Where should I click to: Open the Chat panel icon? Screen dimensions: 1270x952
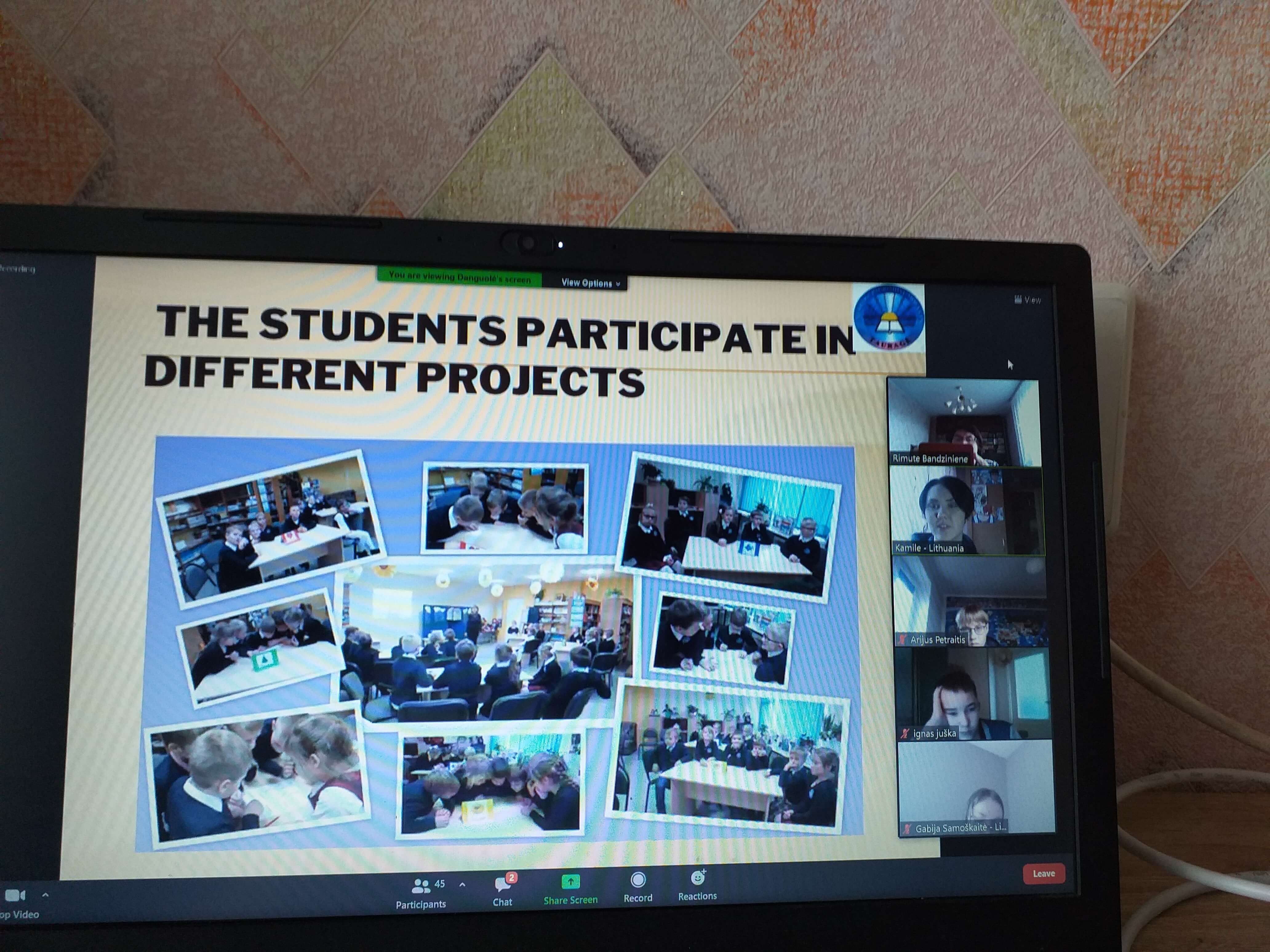point(503,885)
